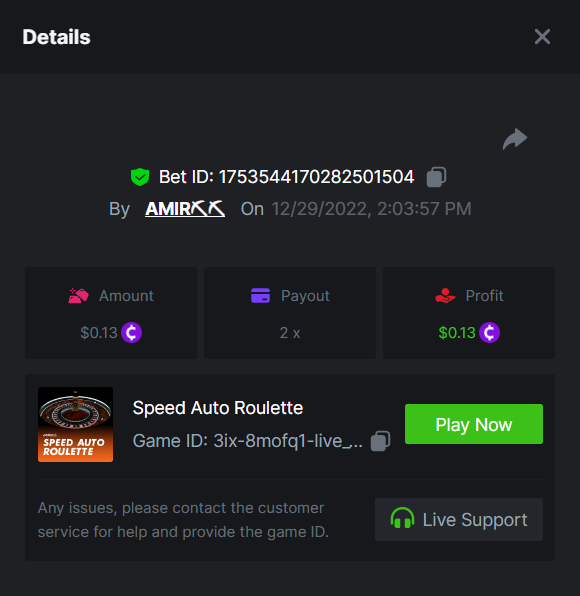
Task: Click the 2 x payout value
Action: coord(290,333)
